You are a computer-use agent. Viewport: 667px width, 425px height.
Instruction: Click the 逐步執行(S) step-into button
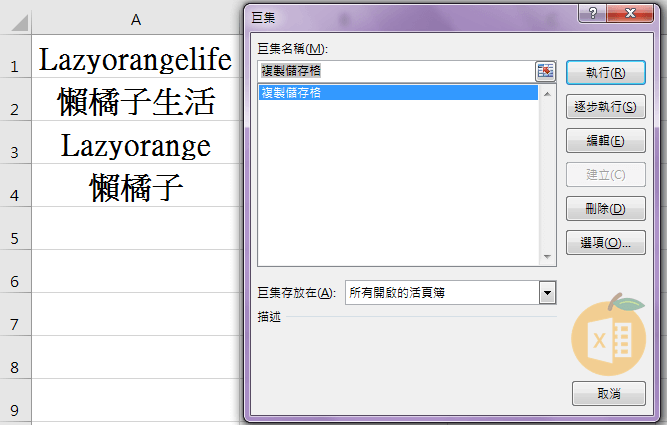coord(605,107)
